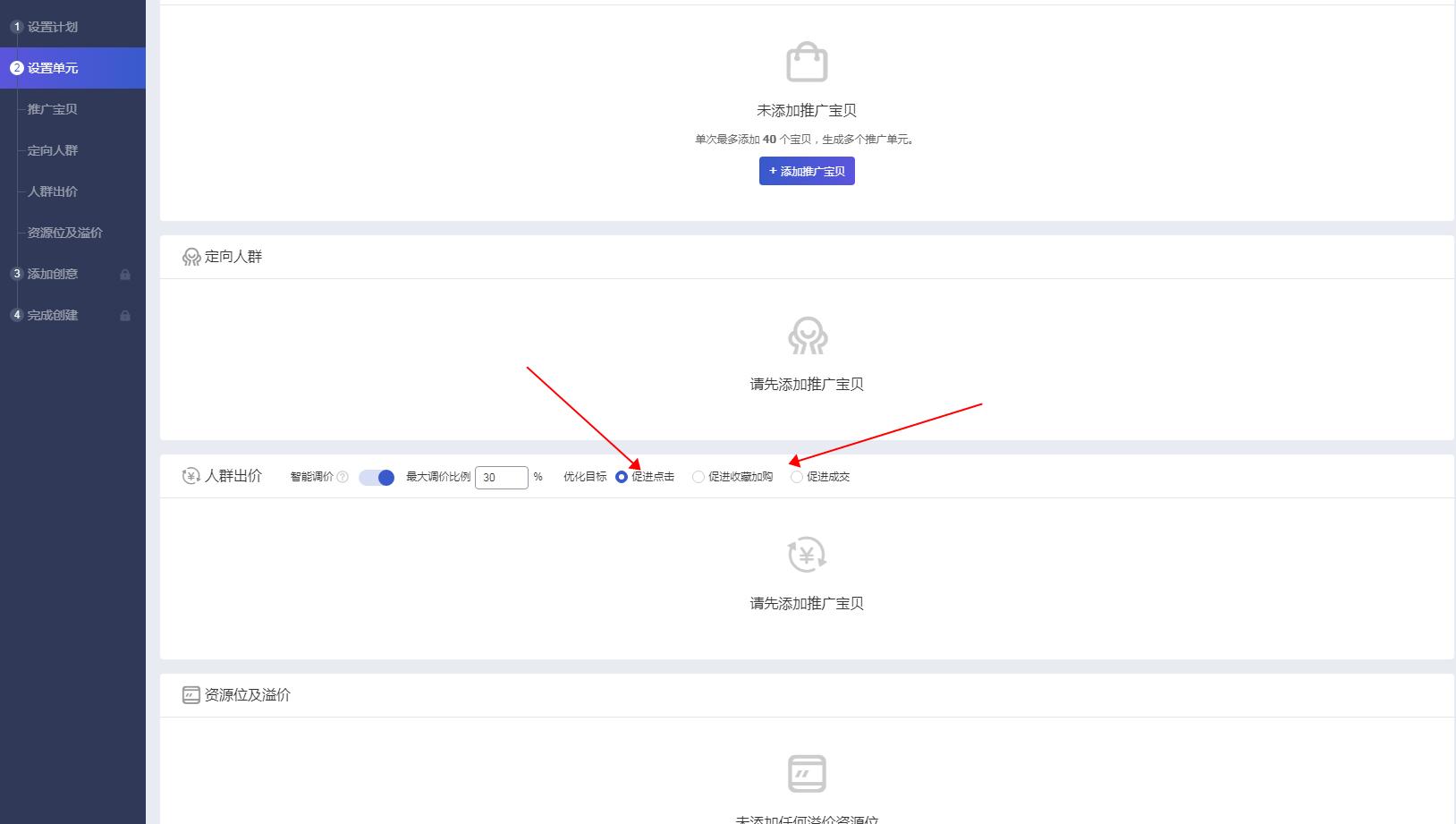Image resolution: width=1456 pixels, height=824 pixels.
Task: Toggle the 智能调价 smart bidding switch
Action: tap(377, 477)
